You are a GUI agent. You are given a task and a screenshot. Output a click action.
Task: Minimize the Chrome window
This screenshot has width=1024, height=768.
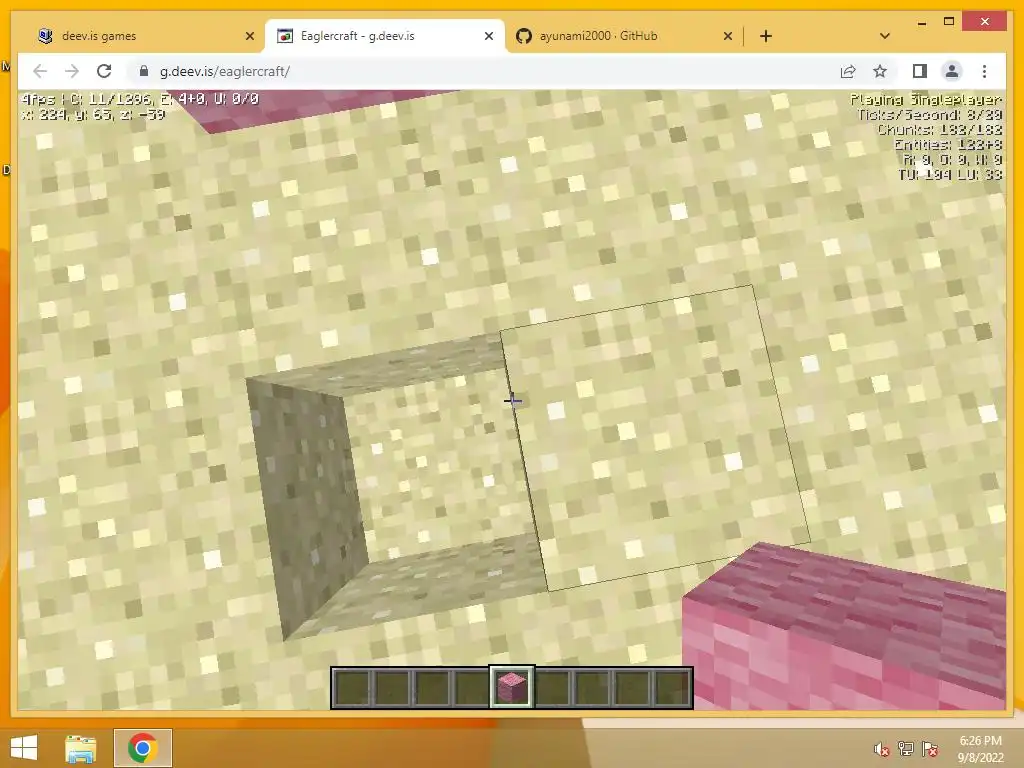921,23
